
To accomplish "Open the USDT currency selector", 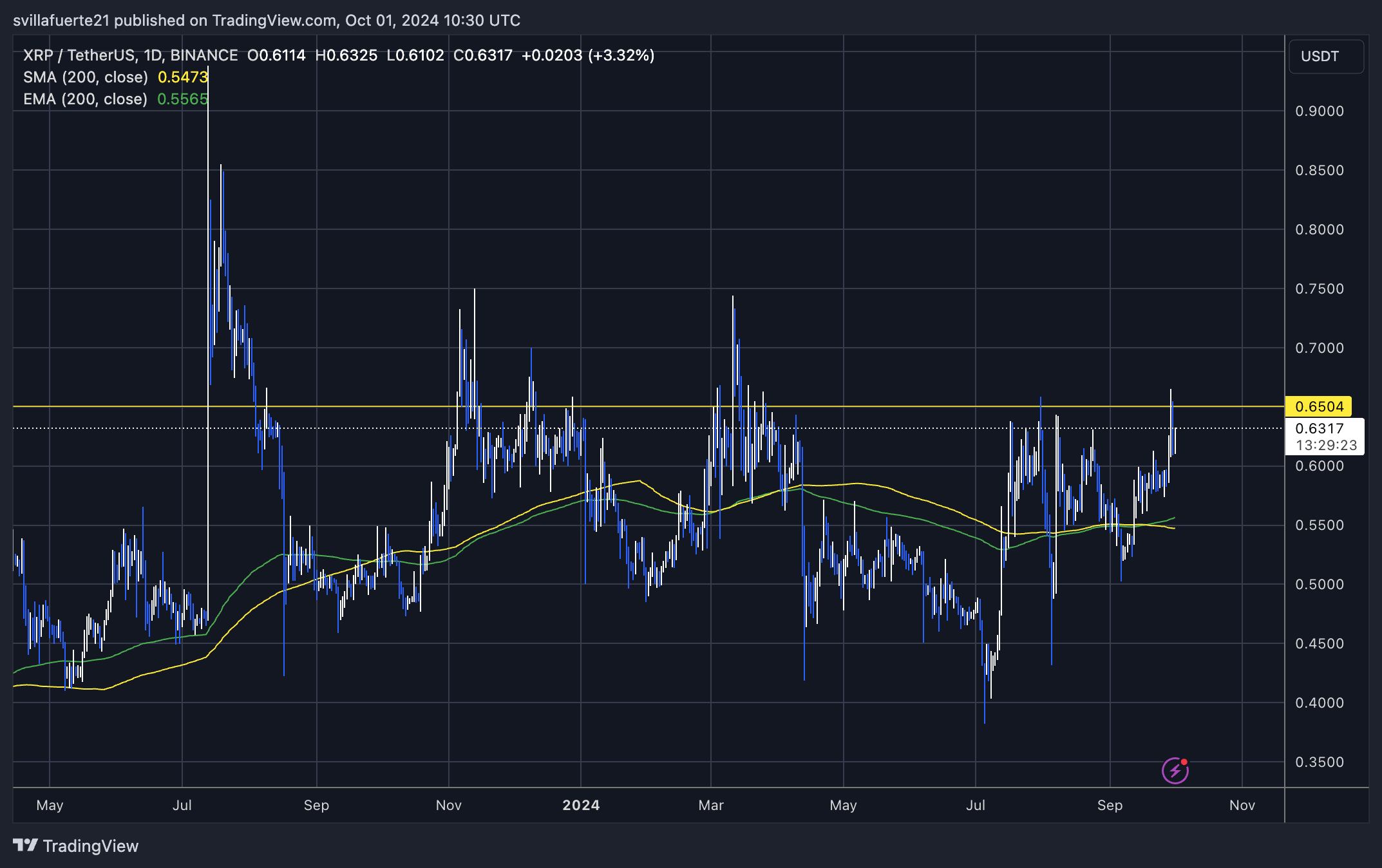I will (x=1325, y=57).
